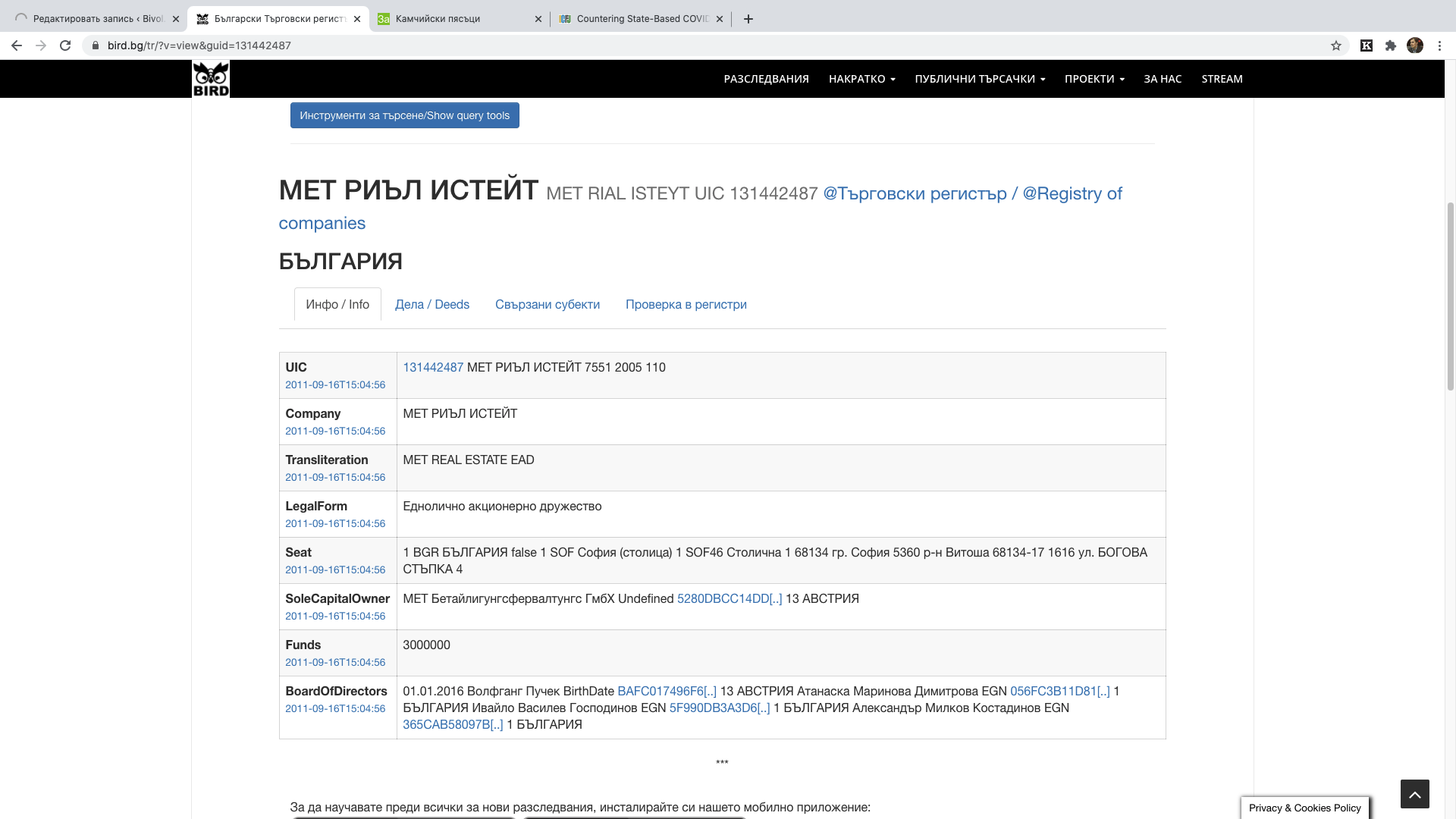The image size is (1456, 819).
Task: Open the Свързани субекти tab
Action: (548, 304)
